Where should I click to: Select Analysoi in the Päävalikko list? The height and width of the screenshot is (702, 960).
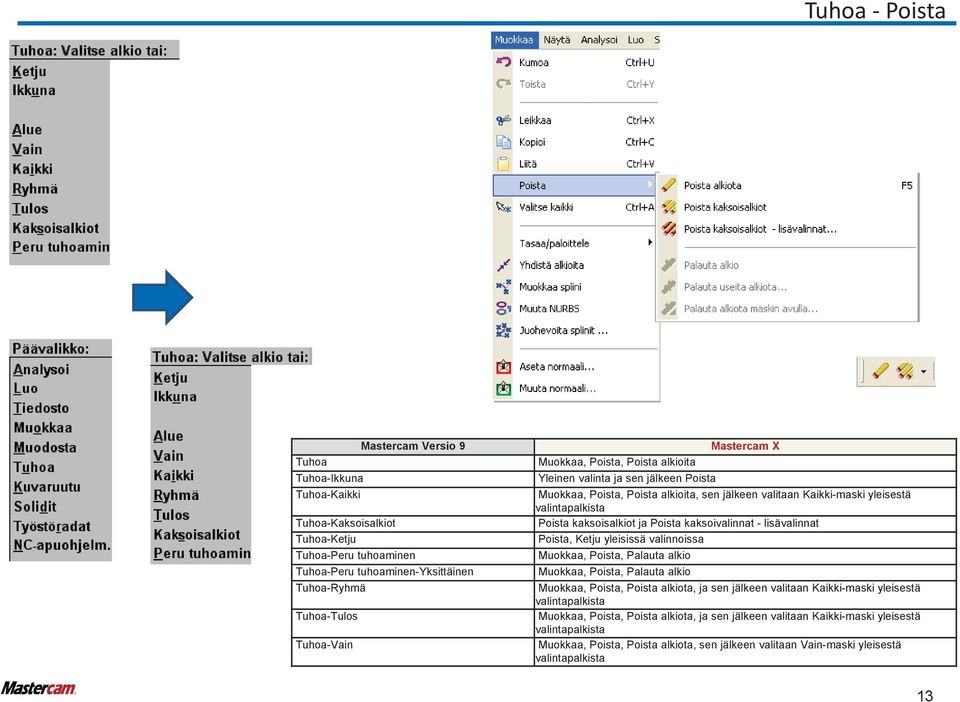pos(41,370)
